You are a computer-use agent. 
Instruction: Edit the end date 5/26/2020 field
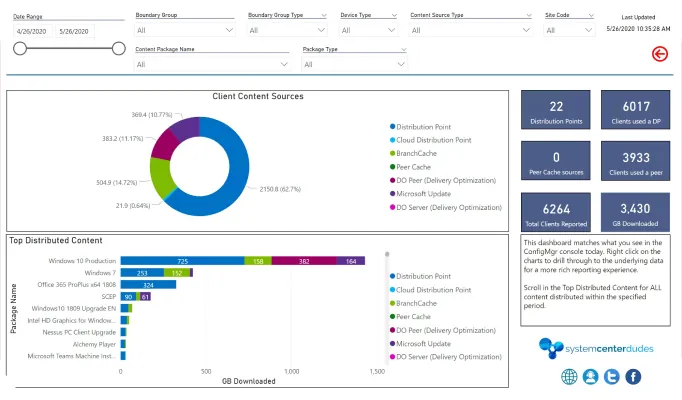coord(74,31)
